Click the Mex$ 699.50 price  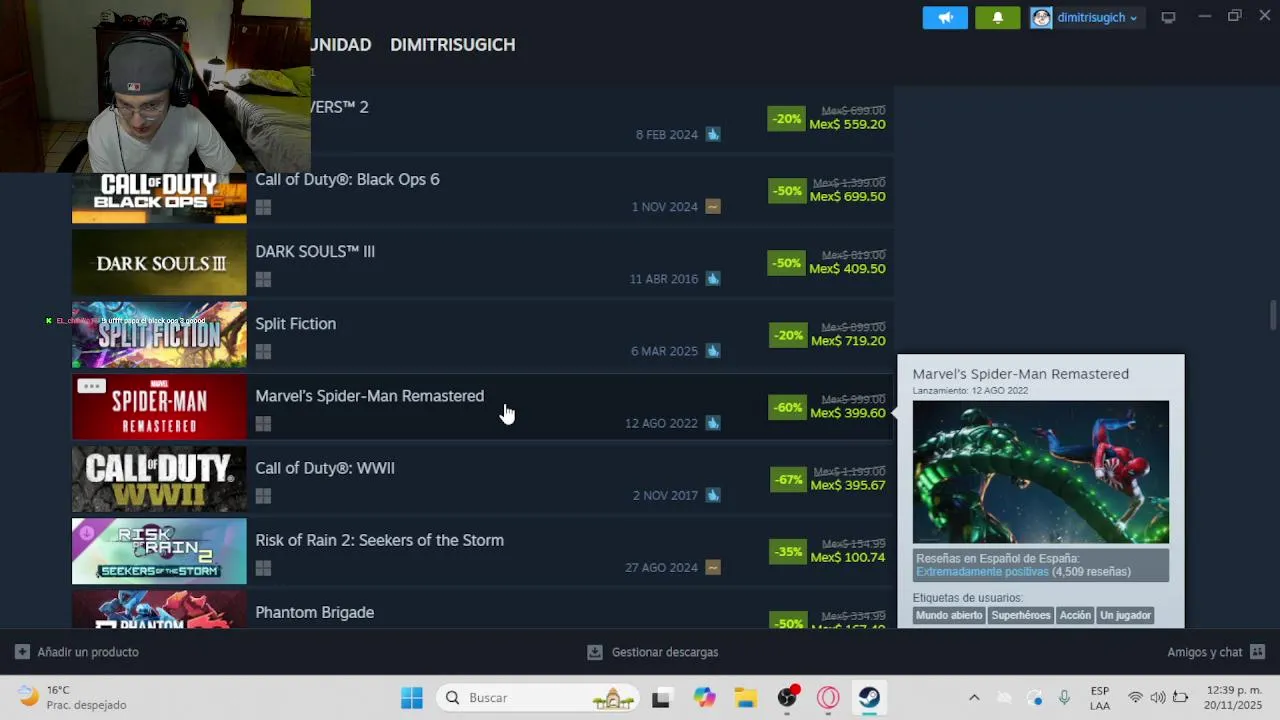coord(847,197)
